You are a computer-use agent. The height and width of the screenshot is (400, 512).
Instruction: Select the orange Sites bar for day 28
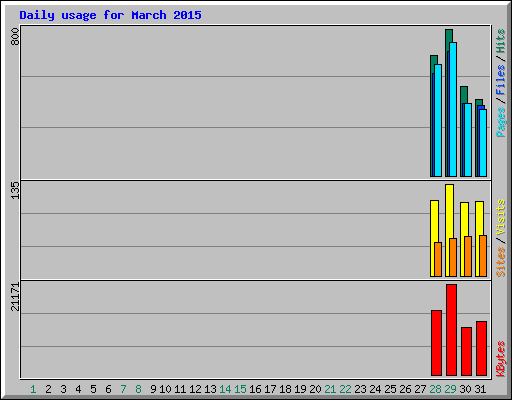pos(438,259)
